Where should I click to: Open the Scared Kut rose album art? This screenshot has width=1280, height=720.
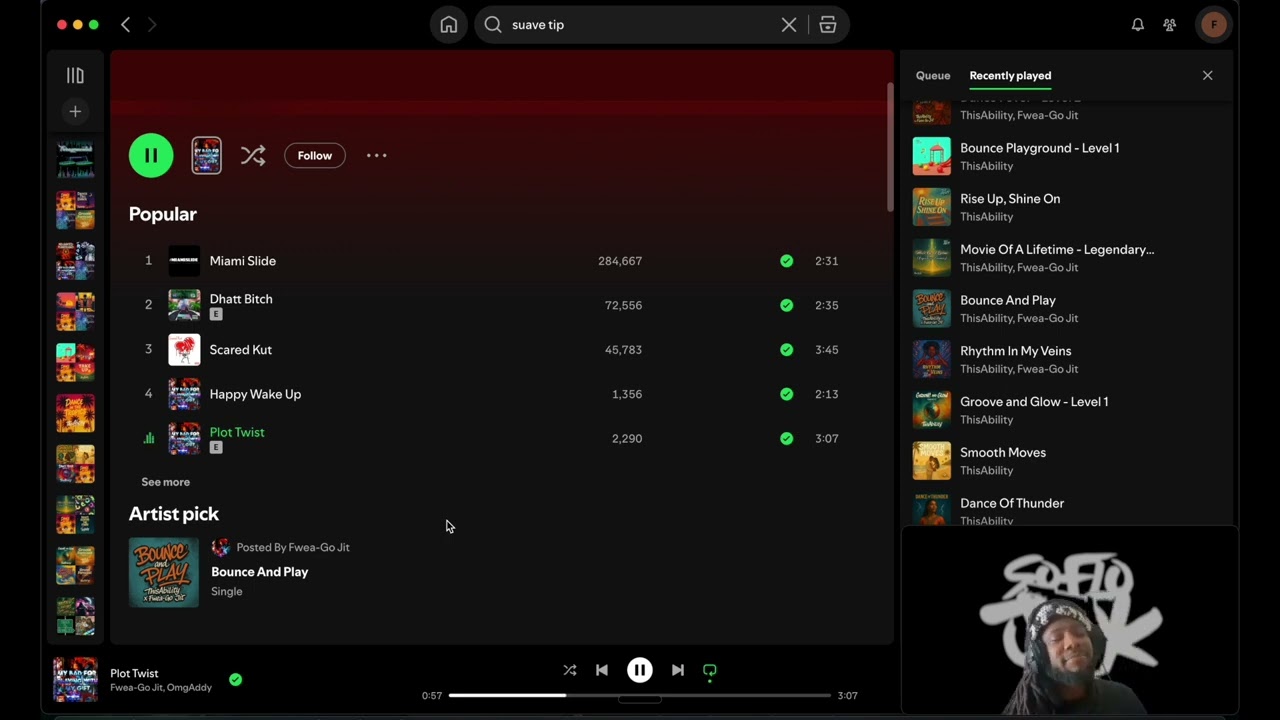click(x=184, y=350)
